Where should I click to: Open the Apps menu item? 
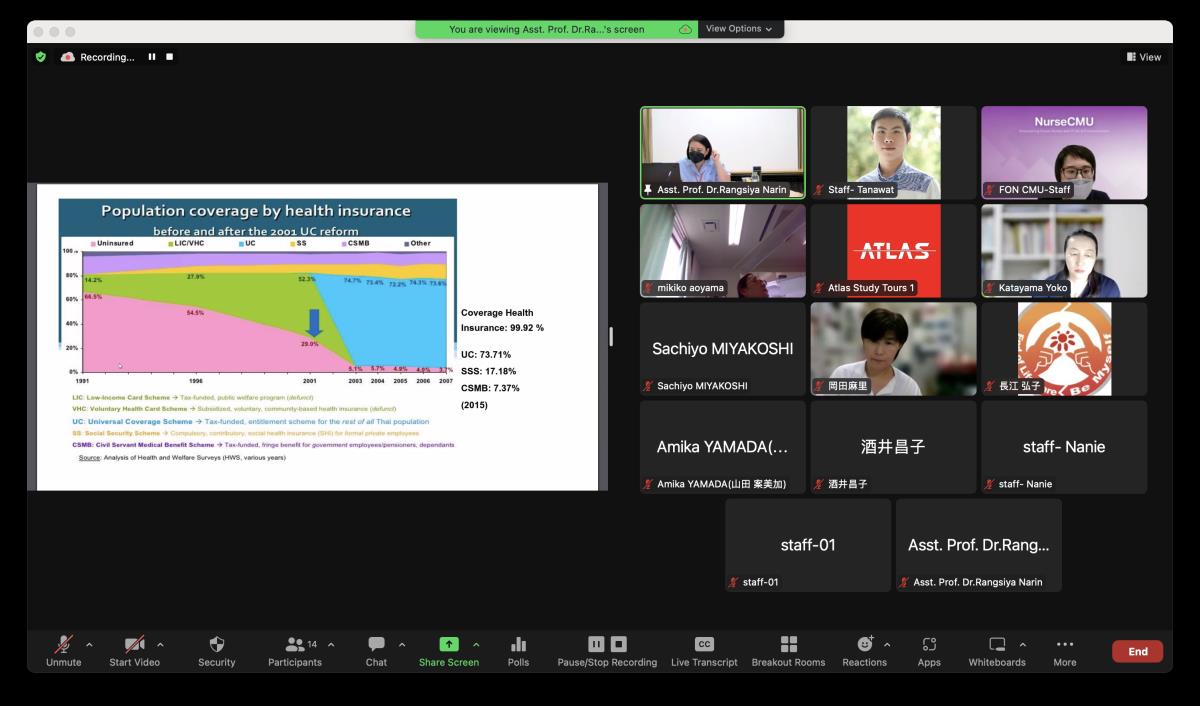tap(929, 645)
